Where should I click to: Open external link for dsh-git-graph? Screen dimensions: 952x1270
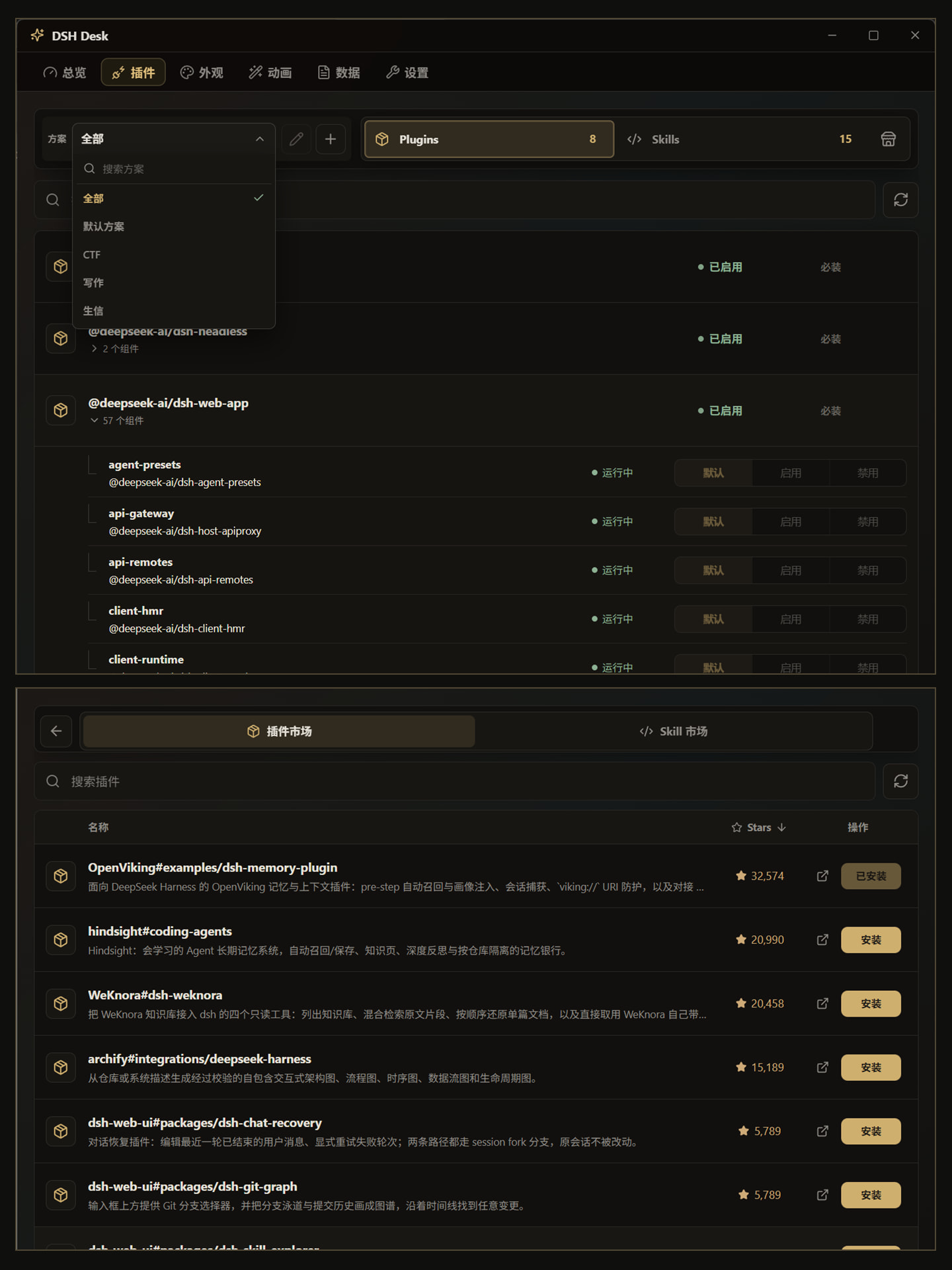(x=822, y=1195)
